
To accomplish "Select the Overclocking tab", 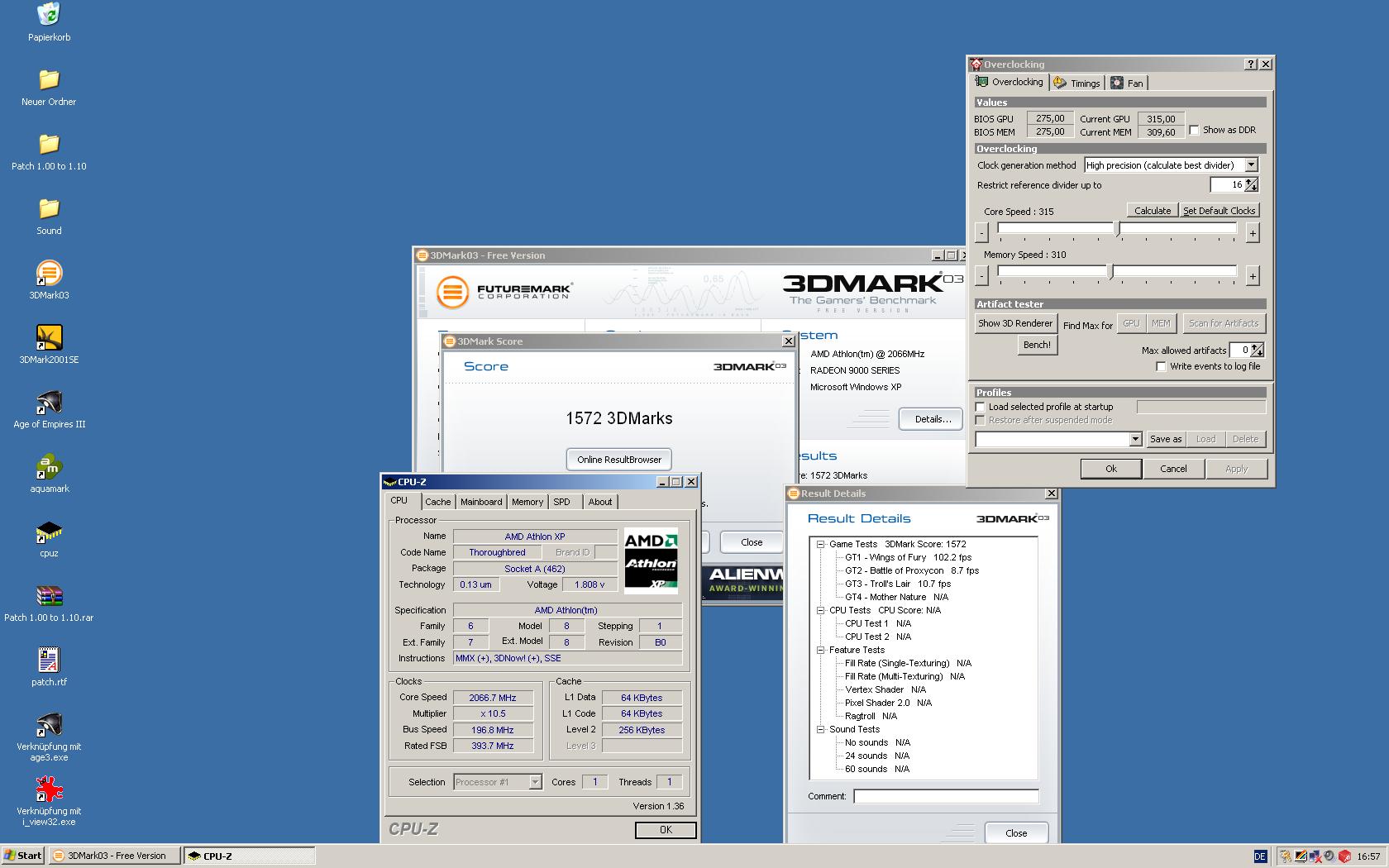I will click(x=1010, y=82).
